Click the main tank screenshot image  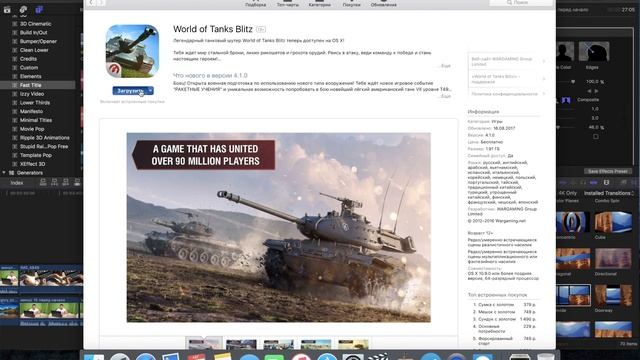click(278, 227)
